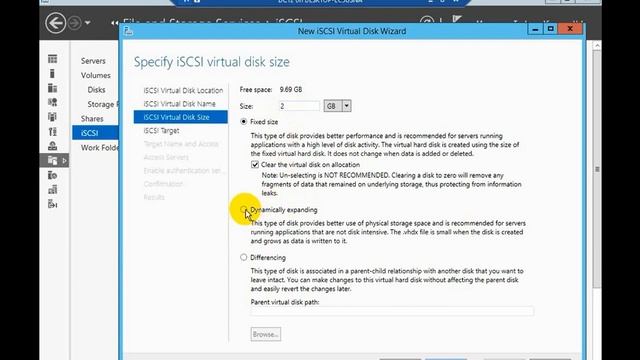The width and height of the screenshot is (640, 360).
Task: Select the highlighted File and Storage Services icon
Action: tap(52, 160)
